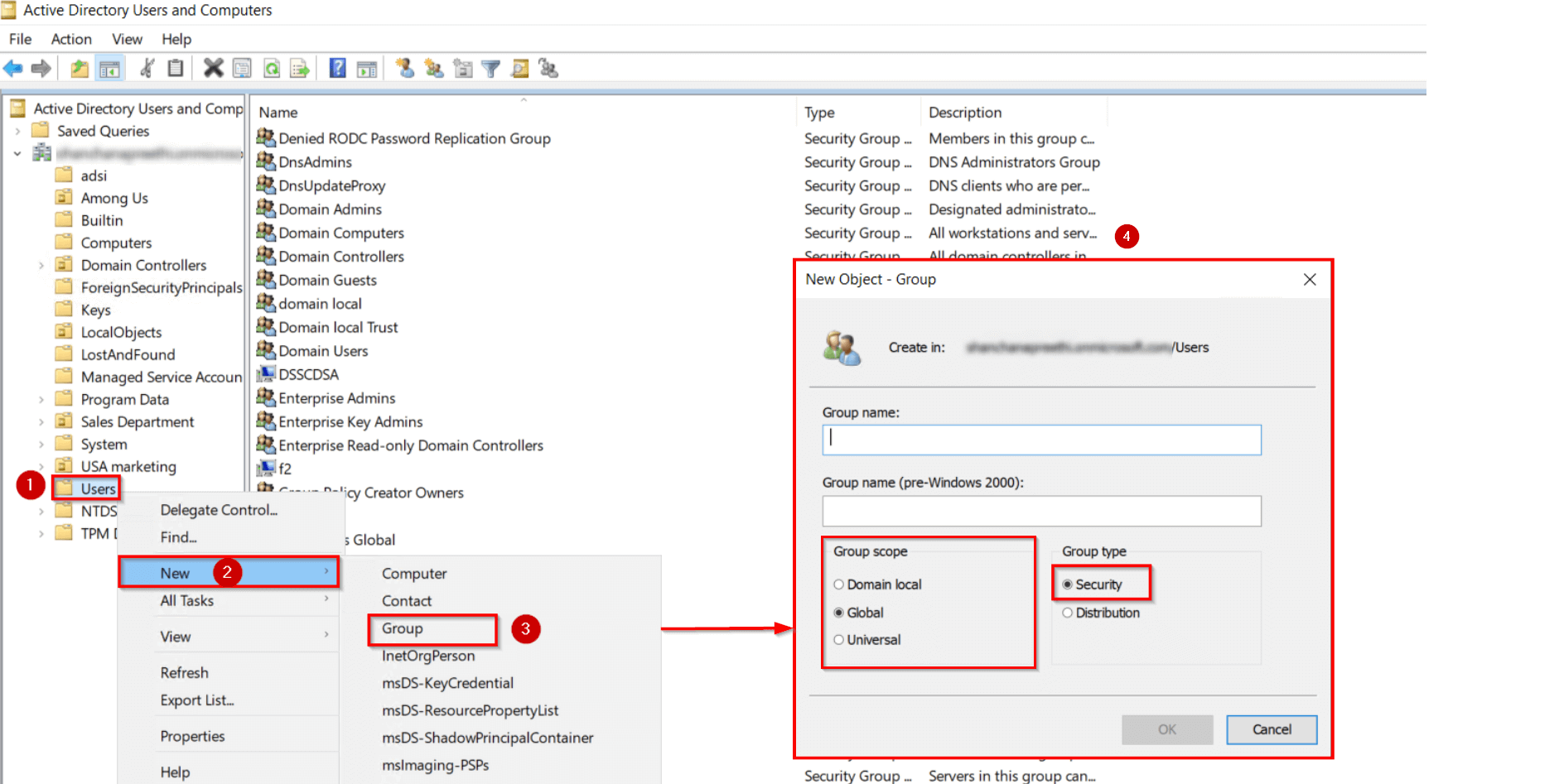Refresh the list with the refresh icon
1559x784 pixels.
(273, 68)
